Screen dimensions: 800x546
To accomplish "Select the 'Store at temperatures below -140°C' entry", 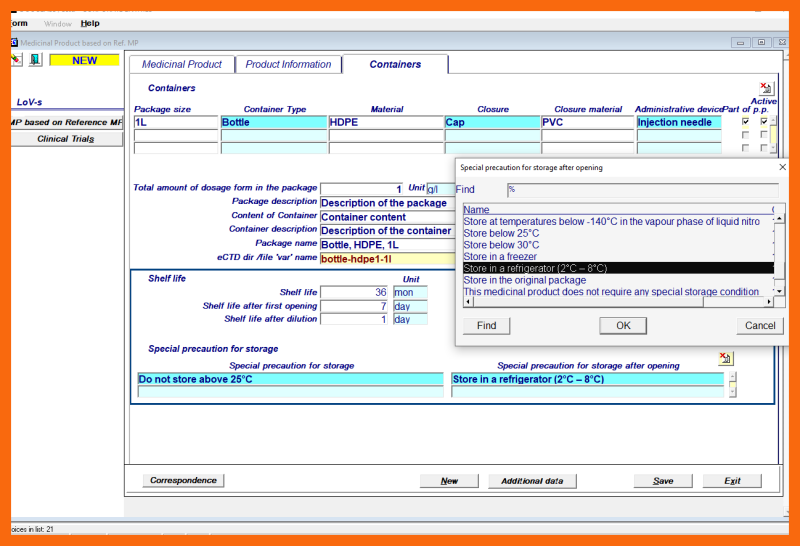I will click(618, 221).
